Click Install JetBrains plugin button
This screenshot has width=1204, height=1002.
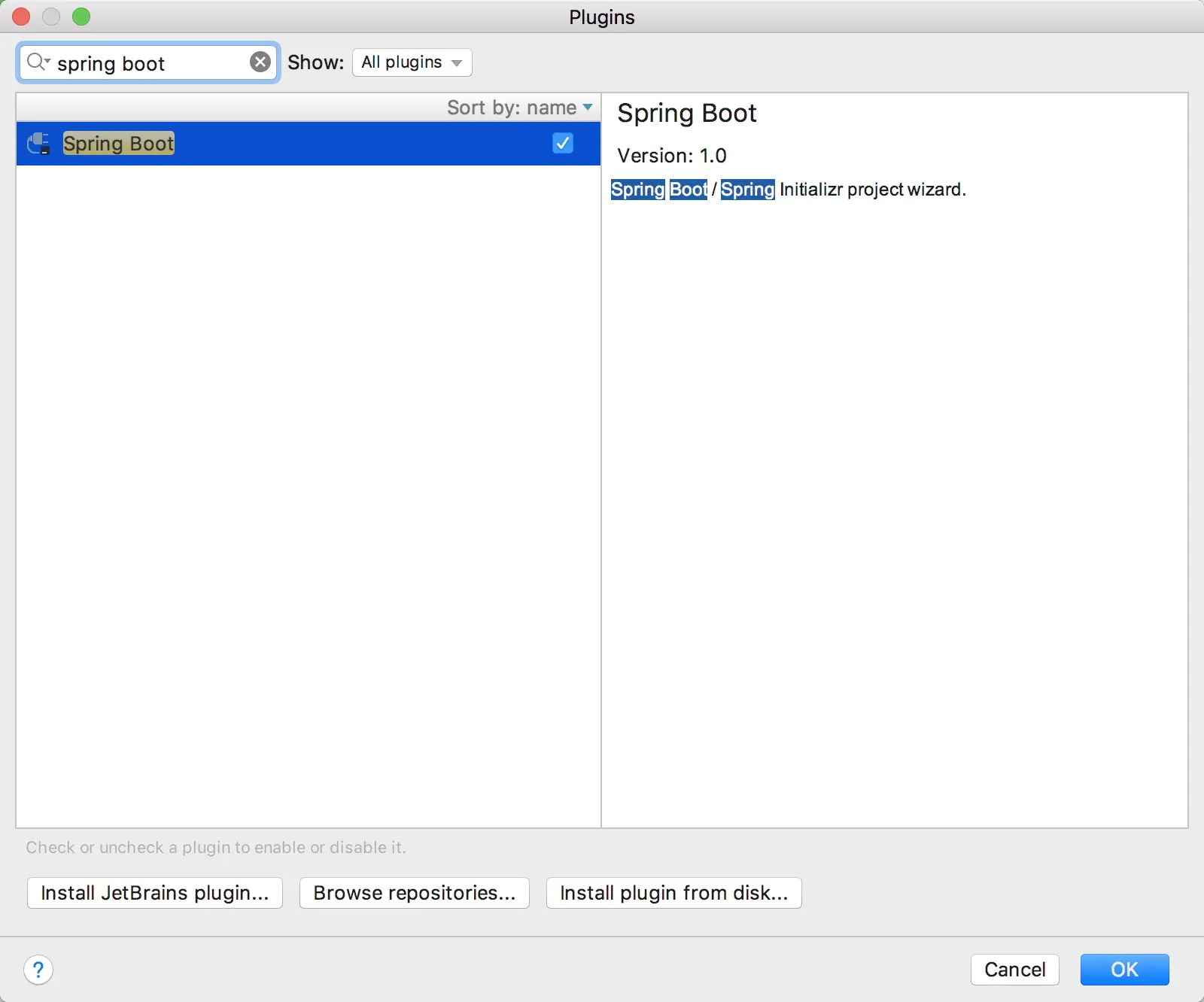point(155,893)
